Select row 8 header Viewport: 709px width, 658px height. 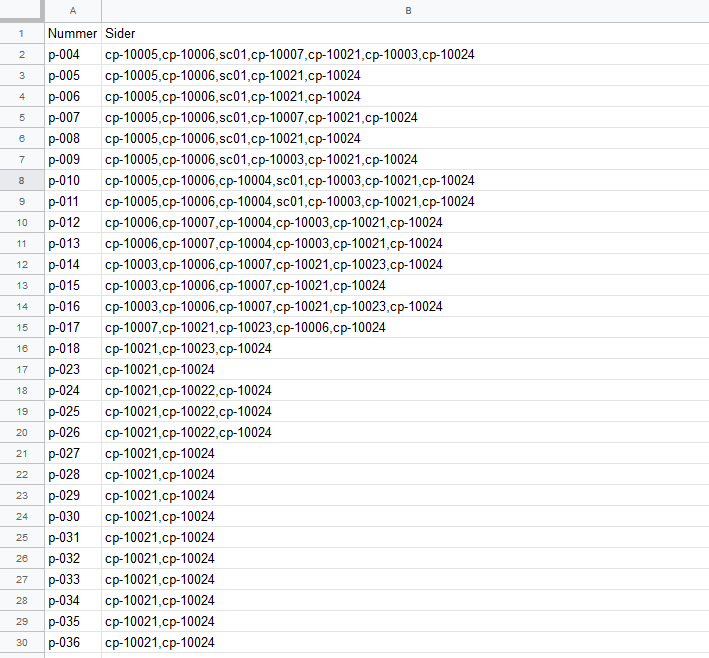[22, 180]
